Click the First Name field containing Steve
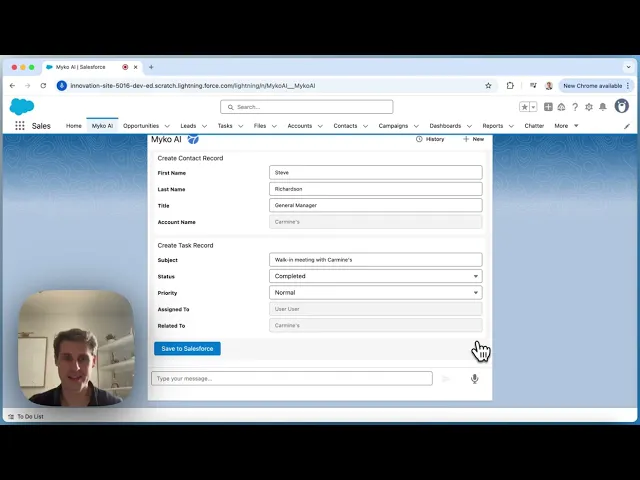This screenshot has height=480, width=640. coord(376,172)
